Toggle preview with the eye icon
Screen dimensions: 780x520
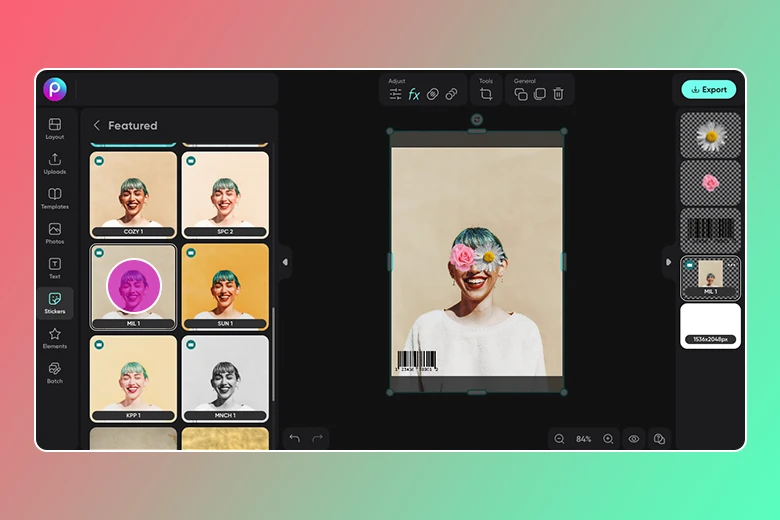click(x=634, y=439)
